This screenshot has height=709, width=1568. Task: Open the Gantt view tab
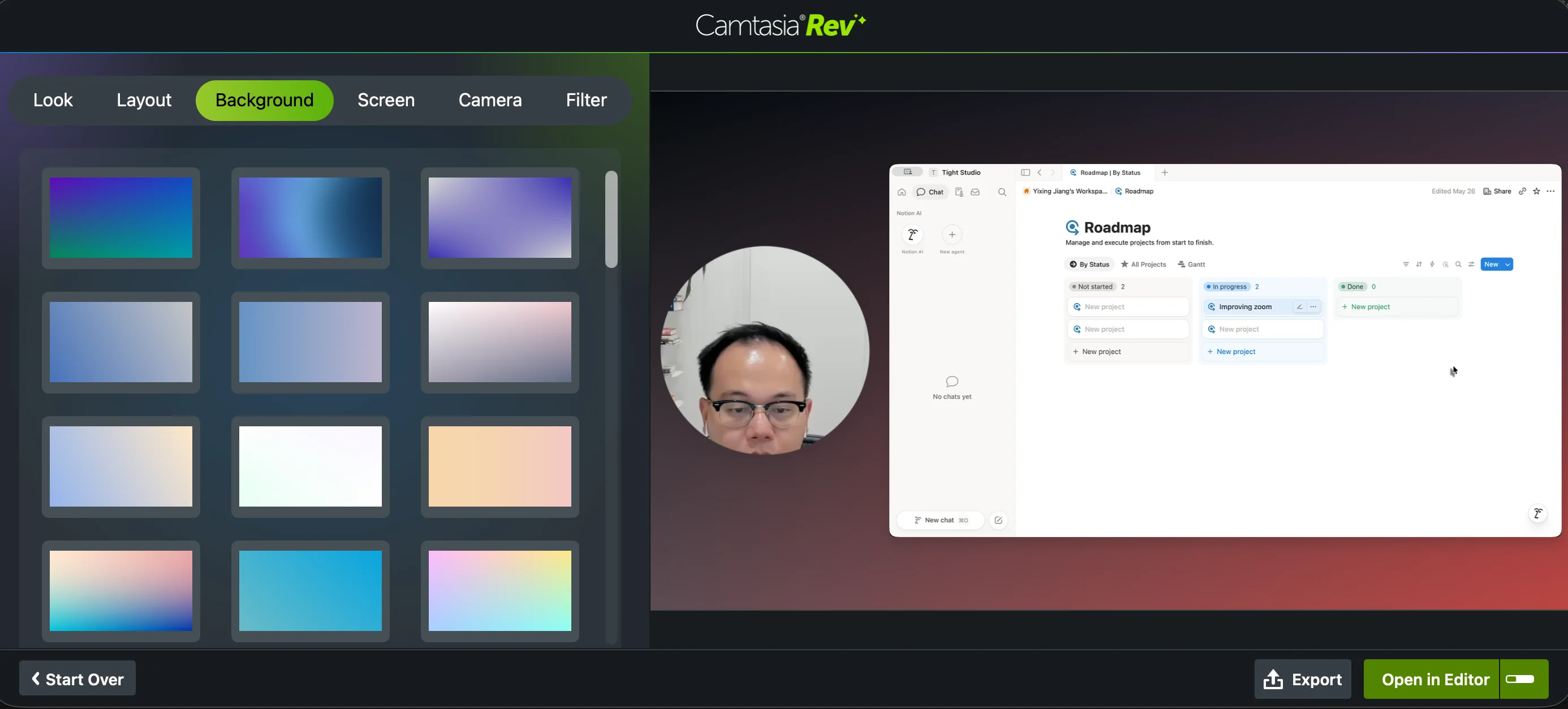[x=1191, y=264]
